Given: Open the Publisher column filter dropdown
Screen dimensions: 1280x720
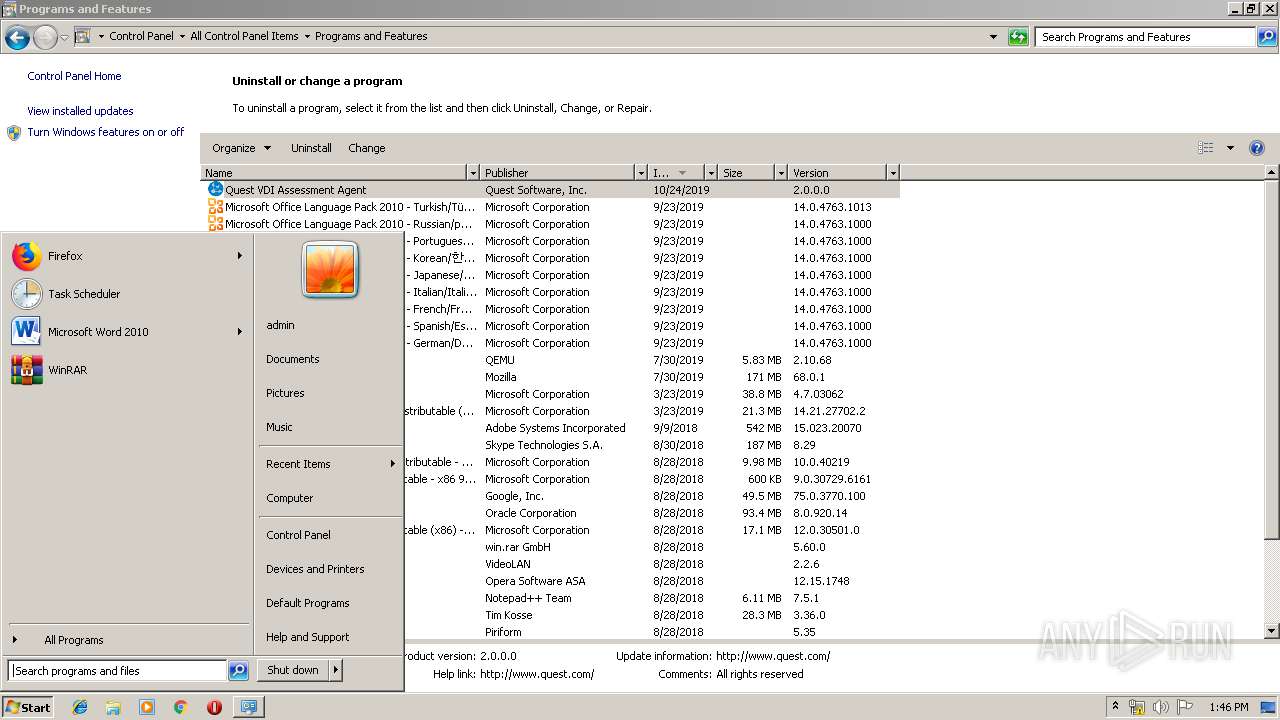Looking at the screenshot, I should point(641,173).
